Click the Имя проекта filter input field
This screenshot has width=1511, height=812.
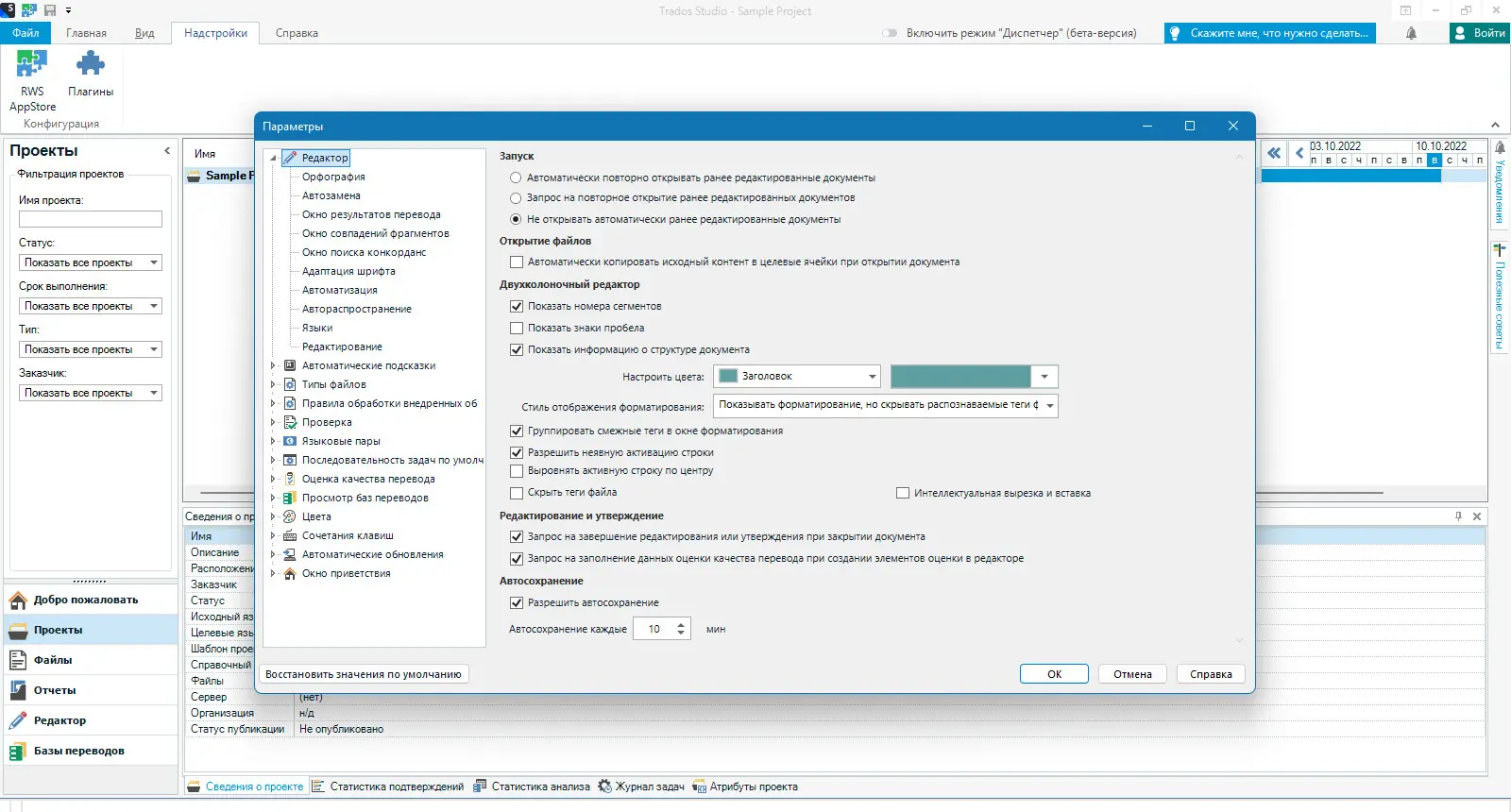(91, 219)
